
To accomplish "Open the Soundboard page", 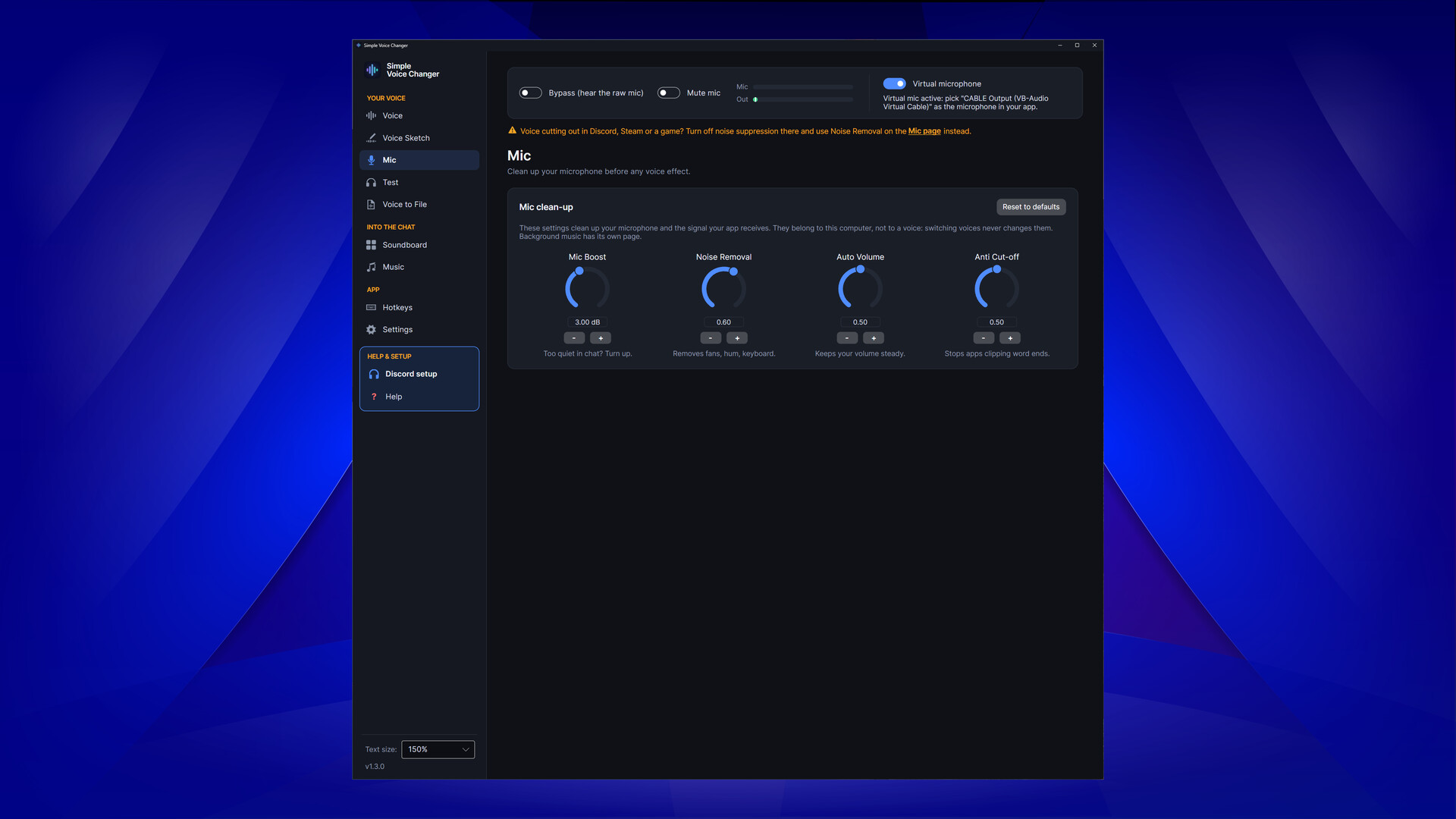I will pyautogui.click(x=419, y=245).
